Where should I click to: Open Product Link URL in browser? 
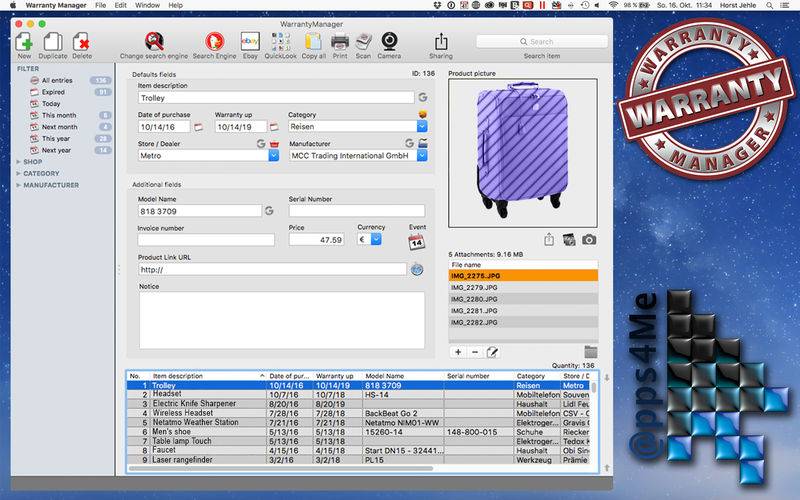tap(417, 269)
